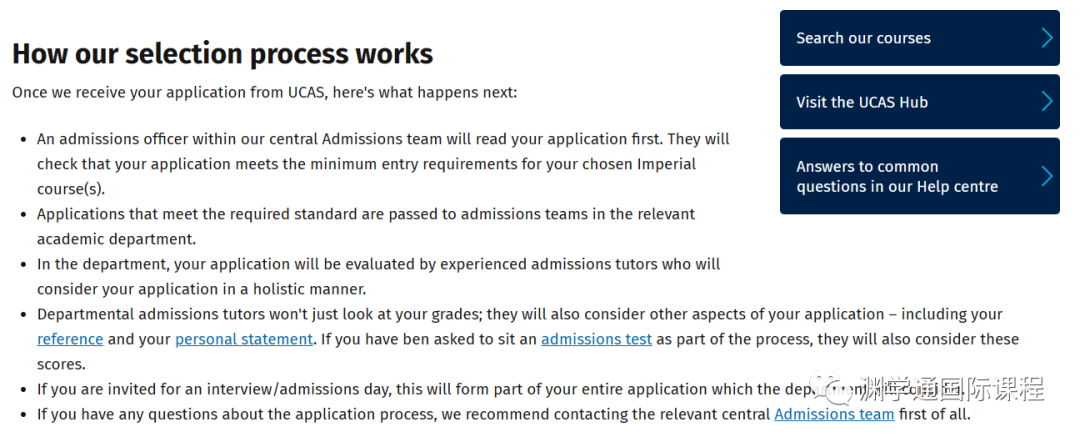Click the bullet about questions on application process

pyautogui.click(x=503, y=414)
